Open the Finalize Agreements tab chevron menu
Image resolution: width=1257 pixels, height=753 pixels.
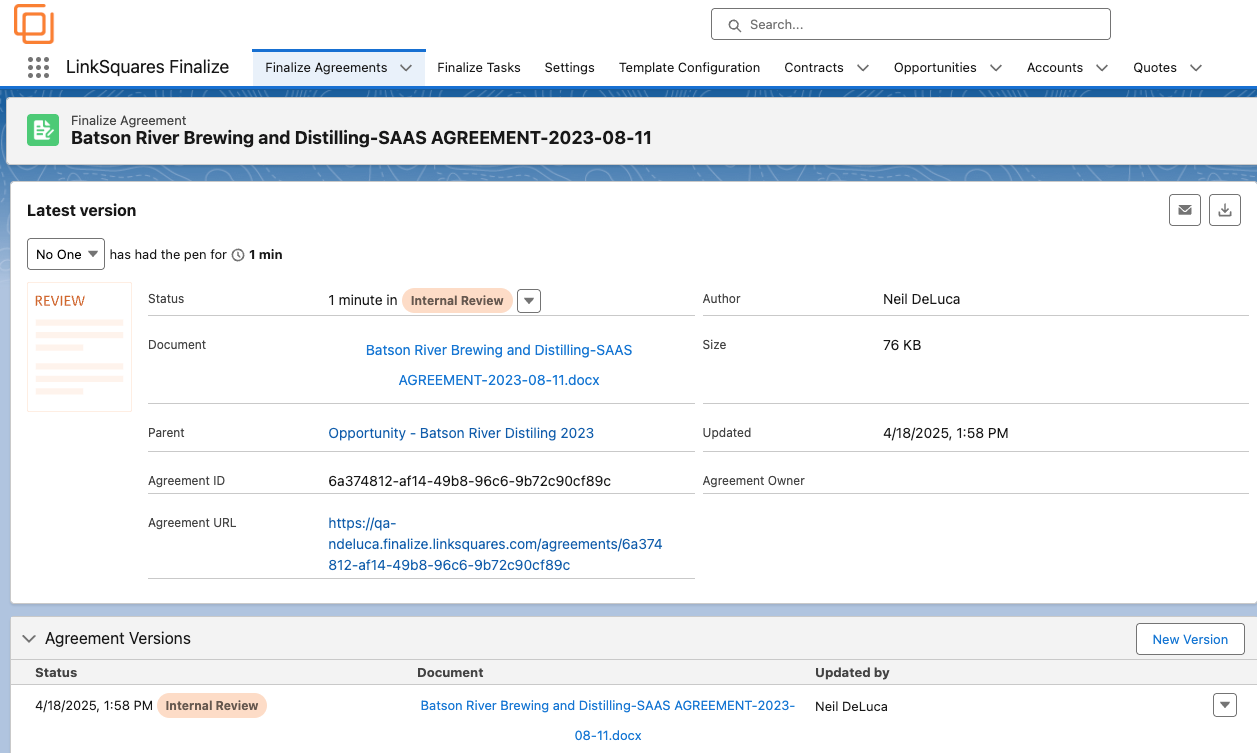pyautogui.click(x=406, y=68)
